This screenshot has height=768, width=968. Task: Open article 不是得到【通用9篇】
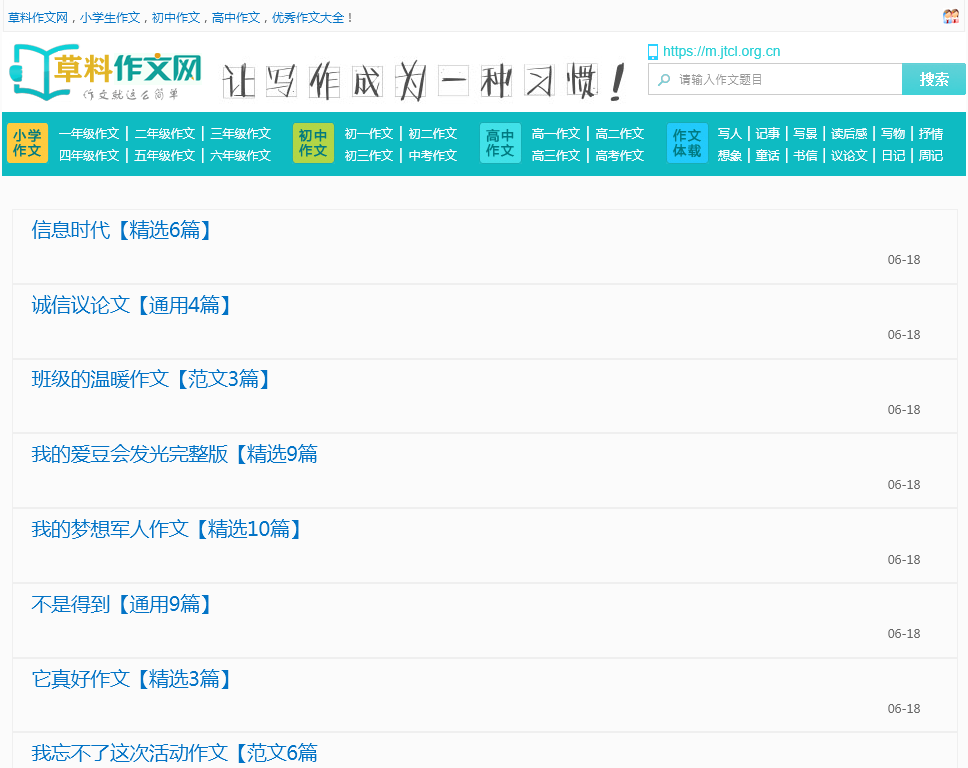[x=122, y=604]
